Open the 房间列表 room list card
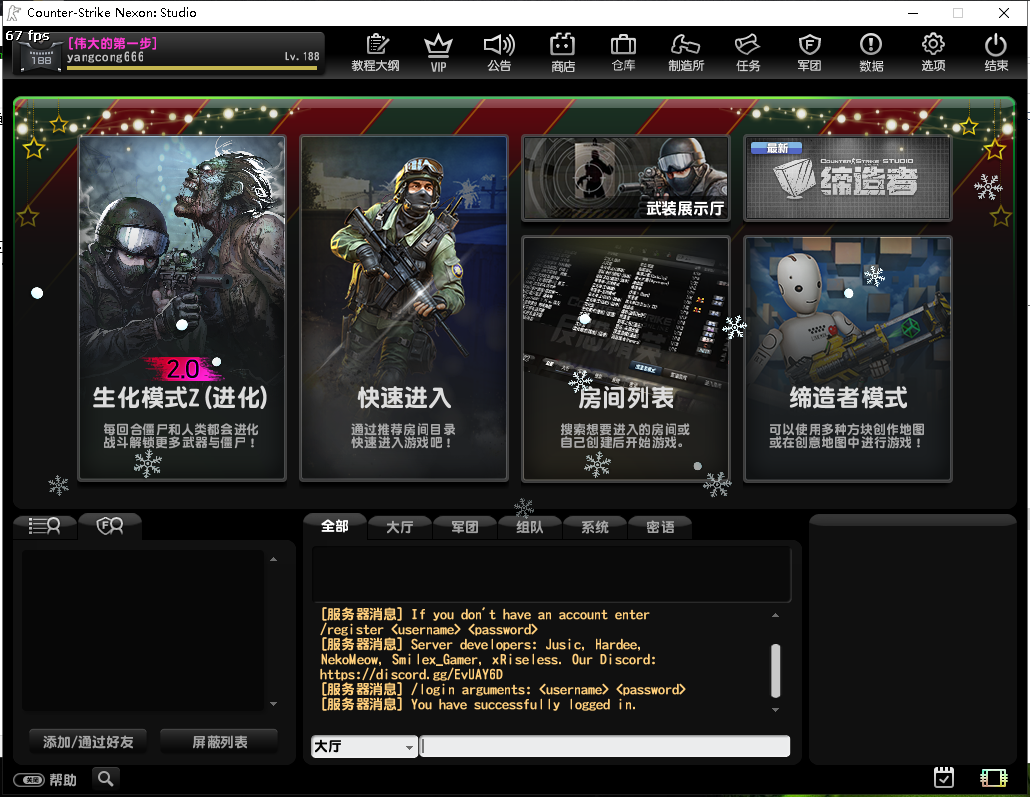The height and width of the screenshot is (797, 1030). [x=625, y=359]
